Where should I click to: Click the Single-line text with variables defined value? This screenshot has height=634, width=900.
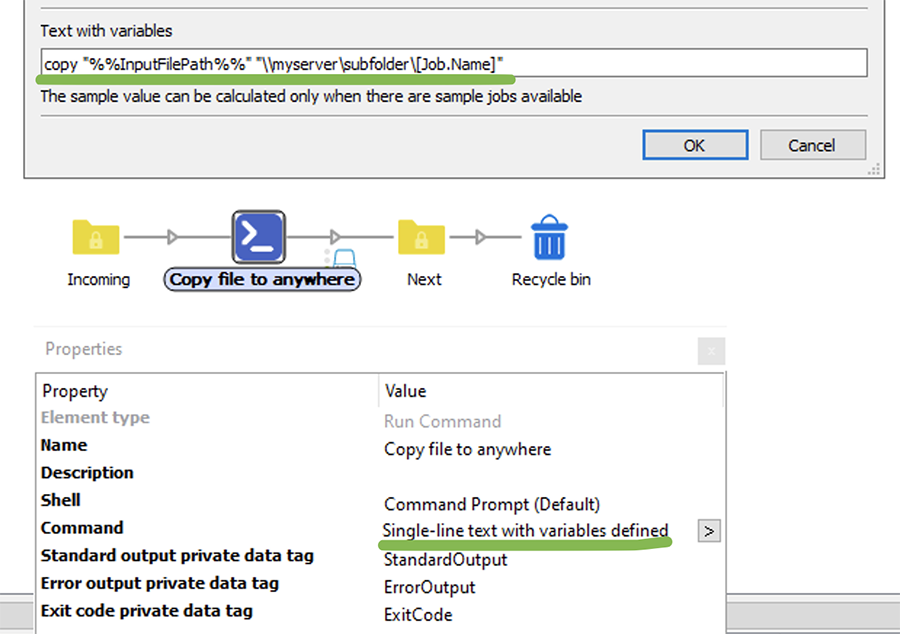[525, 530]
